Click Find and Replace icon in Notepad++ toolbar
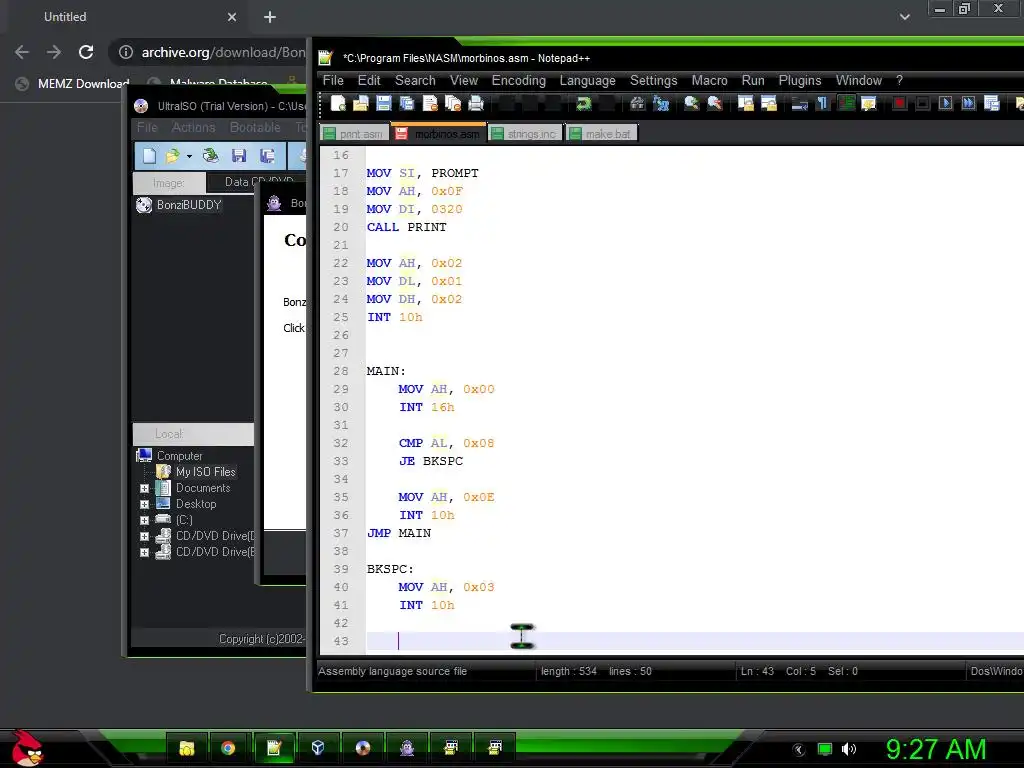Viewport: 1024px width, 768px height. [x=661, y=103]
